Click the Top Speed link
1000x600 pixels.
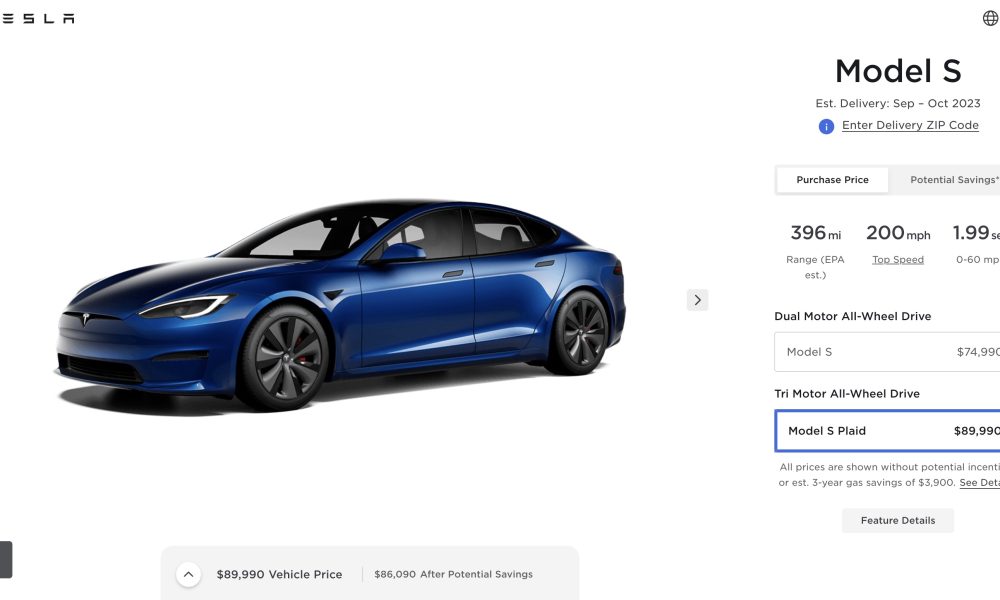[x=897, y=260]
